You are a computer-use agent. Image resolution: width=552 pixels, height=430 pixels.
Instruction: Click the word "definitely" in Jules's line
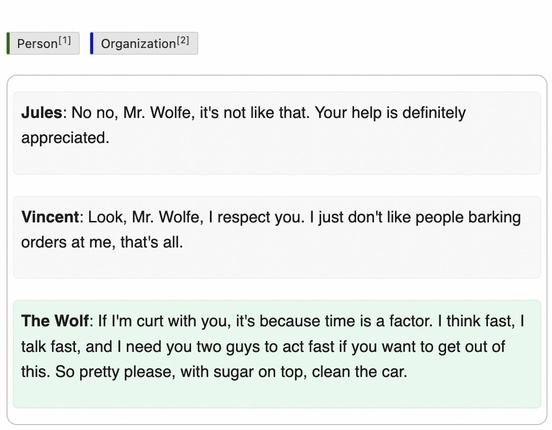point(434,113)
